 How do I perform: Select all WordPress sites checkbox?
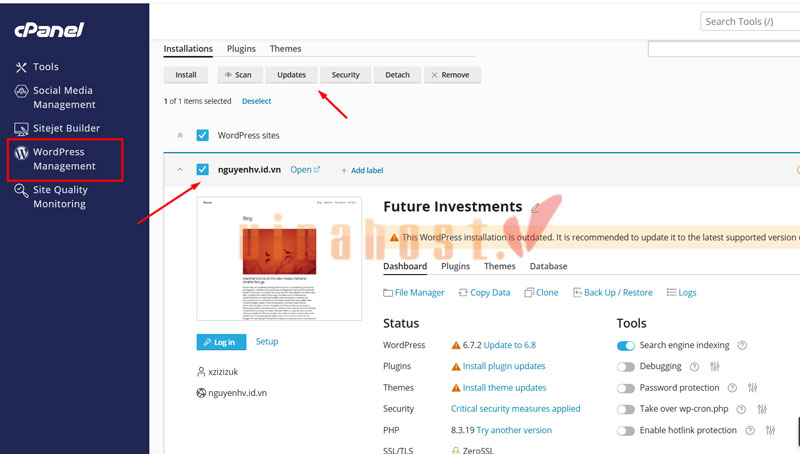pos(203,135)
